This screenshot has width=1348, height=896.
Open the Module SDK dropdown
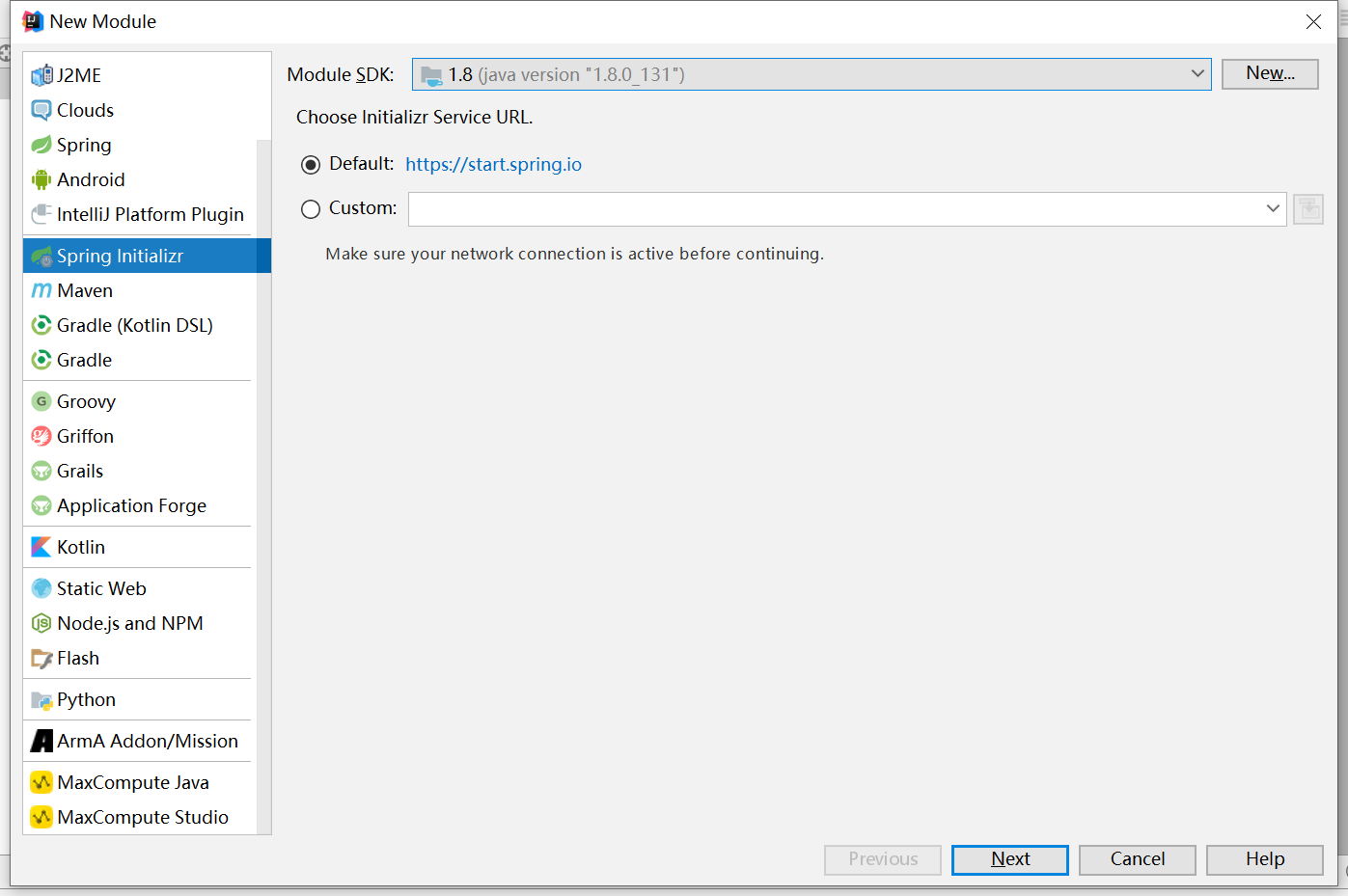coord(812,74)
